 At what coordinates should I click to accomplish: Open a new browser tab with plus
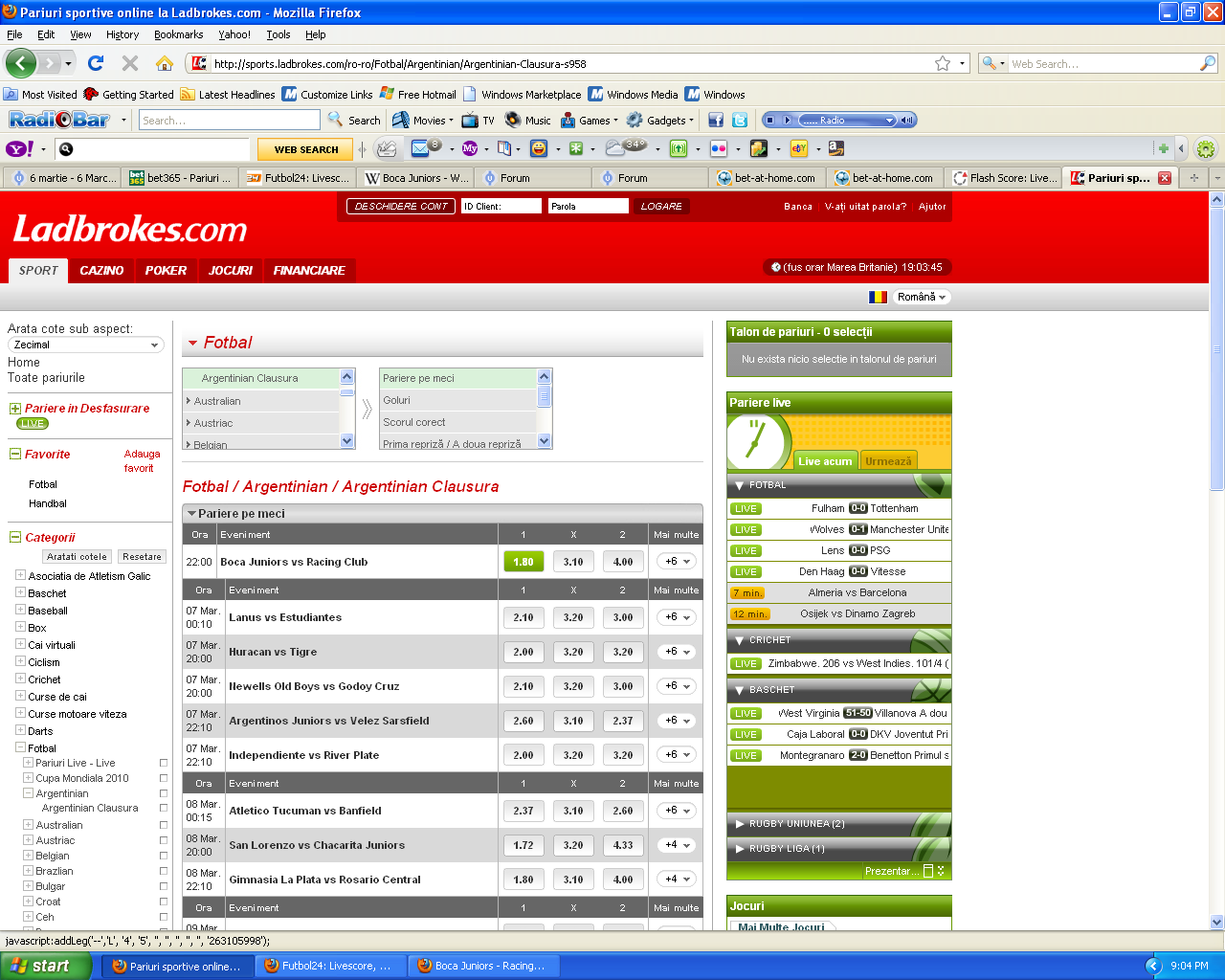1194,178
